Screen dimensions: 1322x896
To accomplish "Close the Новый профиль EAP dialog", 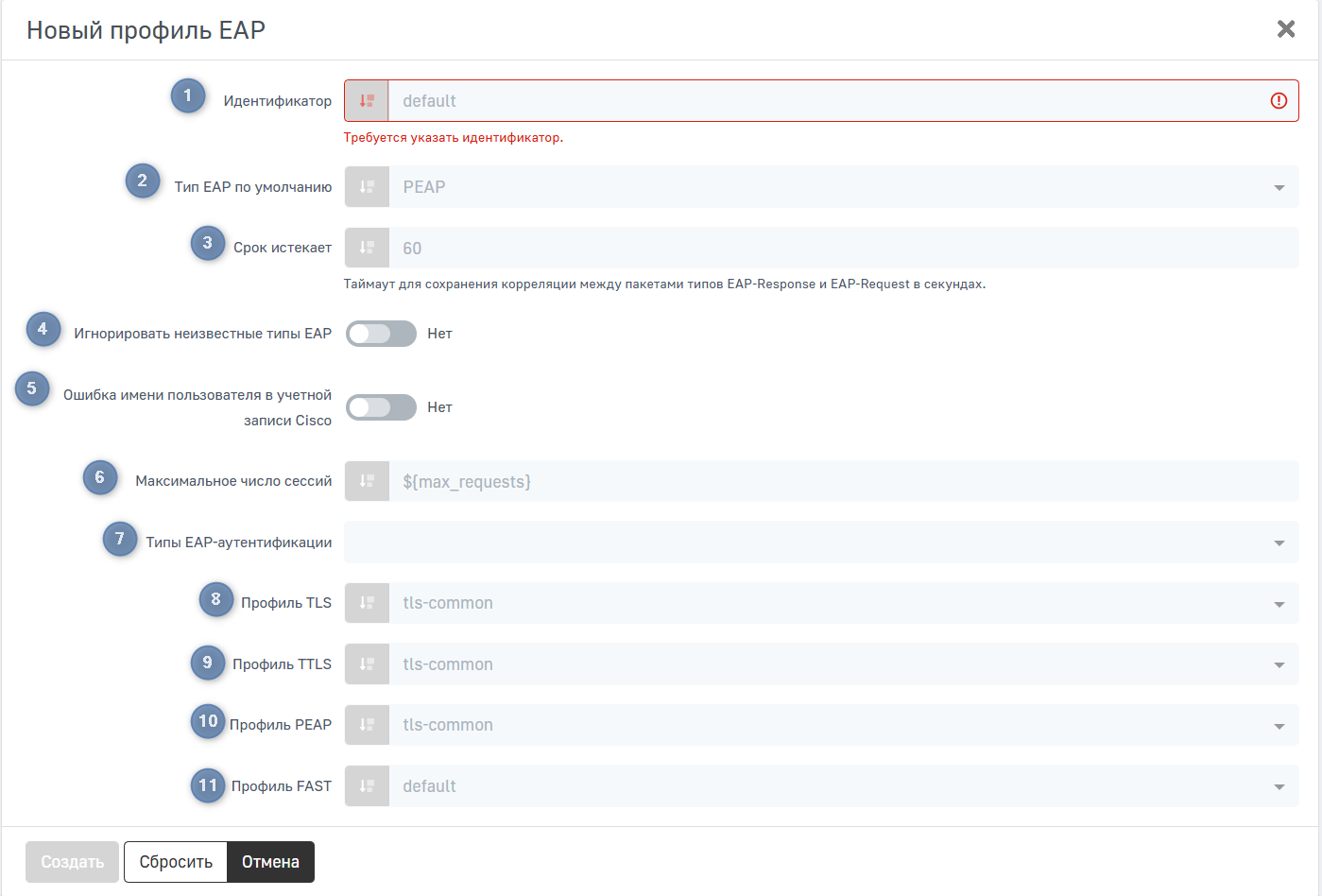I will (x=1286, y=29).
